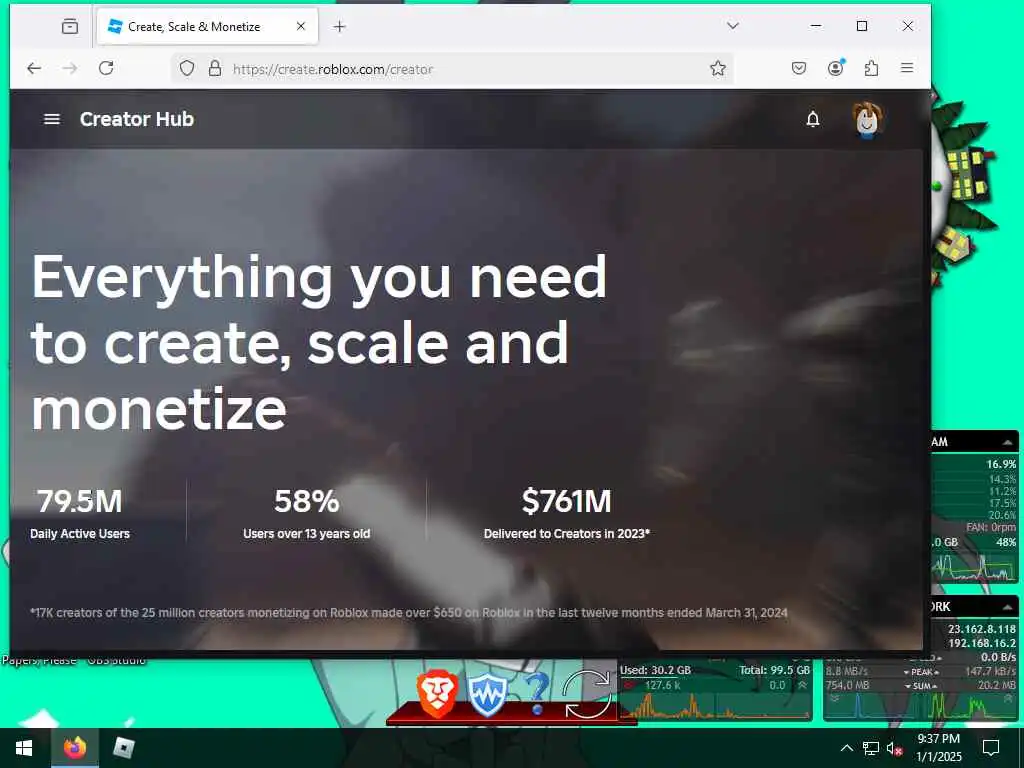This screenshot has height=768, width=1024.
Task: Launch Brave browser from the dock
Action: click(x=437, y=693)
